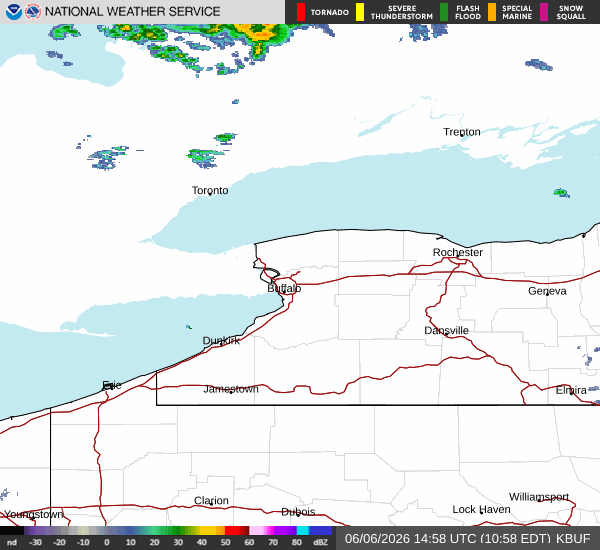Click the -30 mark on dBZ scale
The image size is (600, 550).
(35, 542)
